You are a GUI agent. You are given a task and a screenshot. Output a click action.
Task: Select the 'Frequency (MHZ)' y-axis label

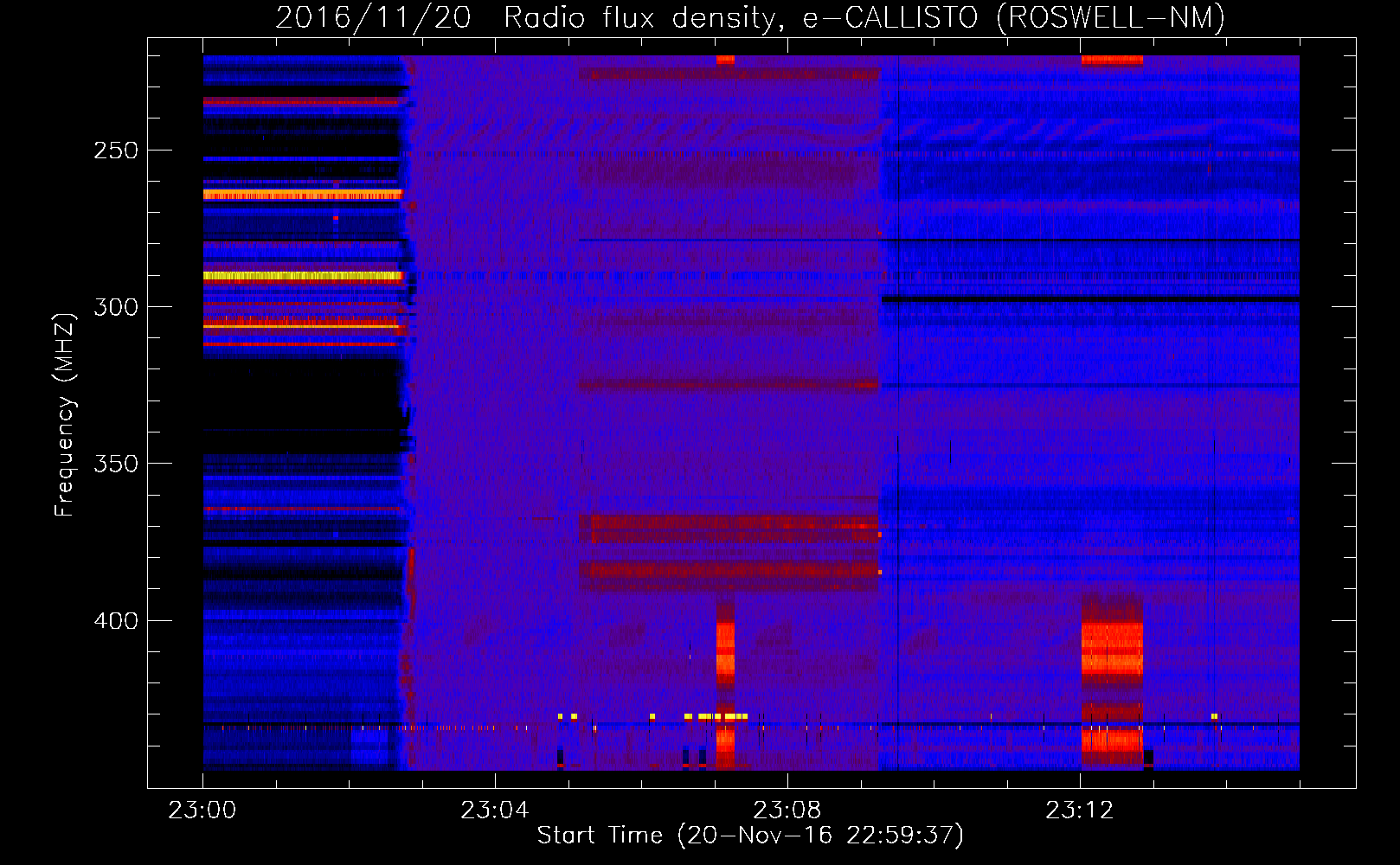tap(65, 414)
